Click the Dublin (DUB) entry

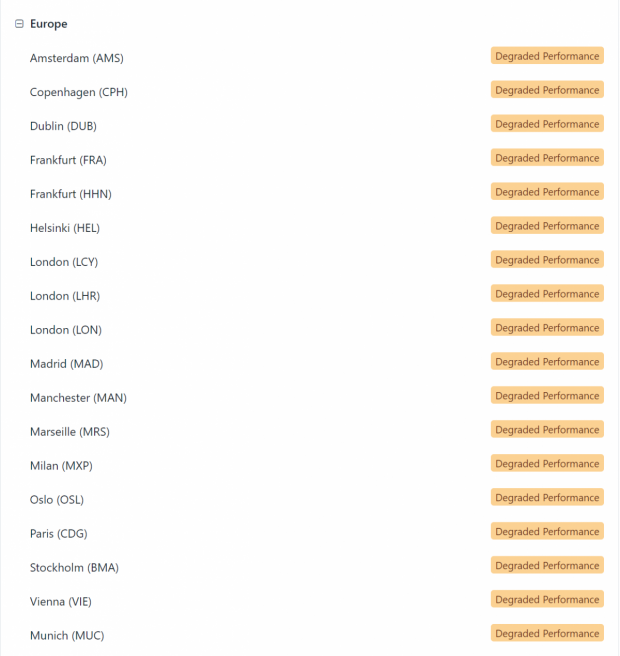coord(63,126)
